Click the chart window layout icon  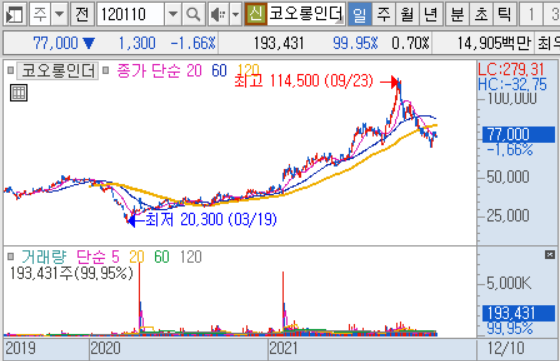click(15, 15)
